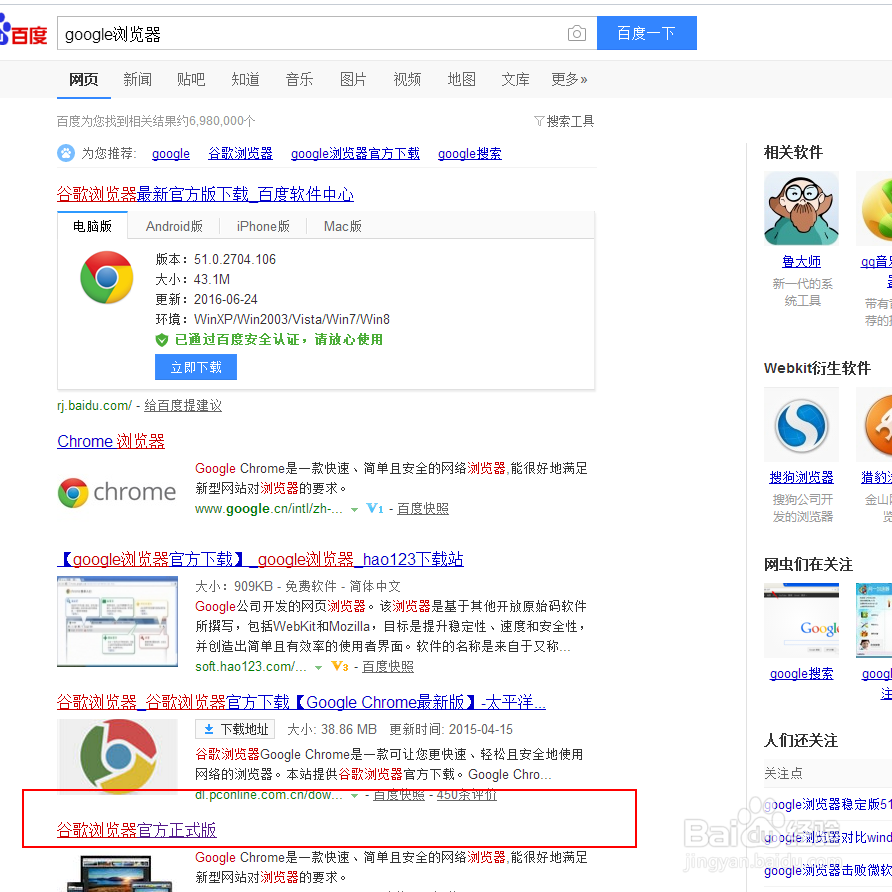Expand dropdown arrow after soft.hao123.com URL

click(319, 667)
